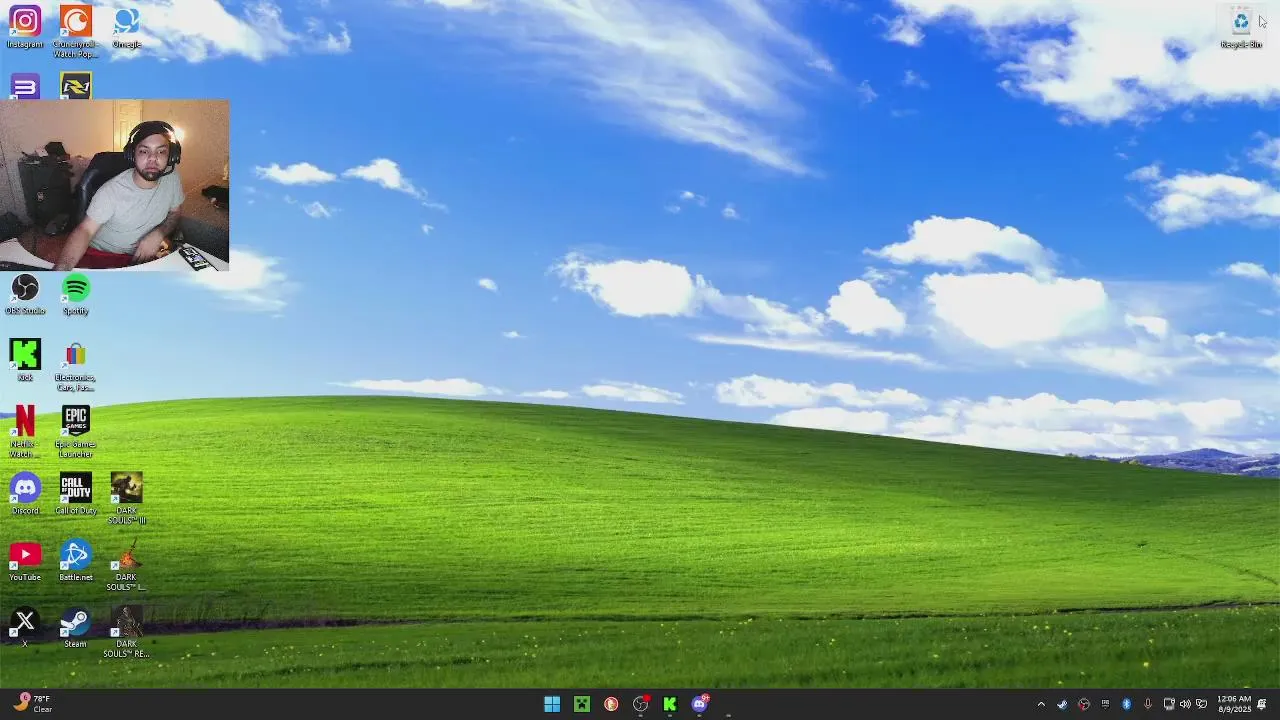Image resolution: width=1280 pixels, height=720 pixels.
Task: Click the Bluetooth tray icon
Action: (x=1126, y=704)
